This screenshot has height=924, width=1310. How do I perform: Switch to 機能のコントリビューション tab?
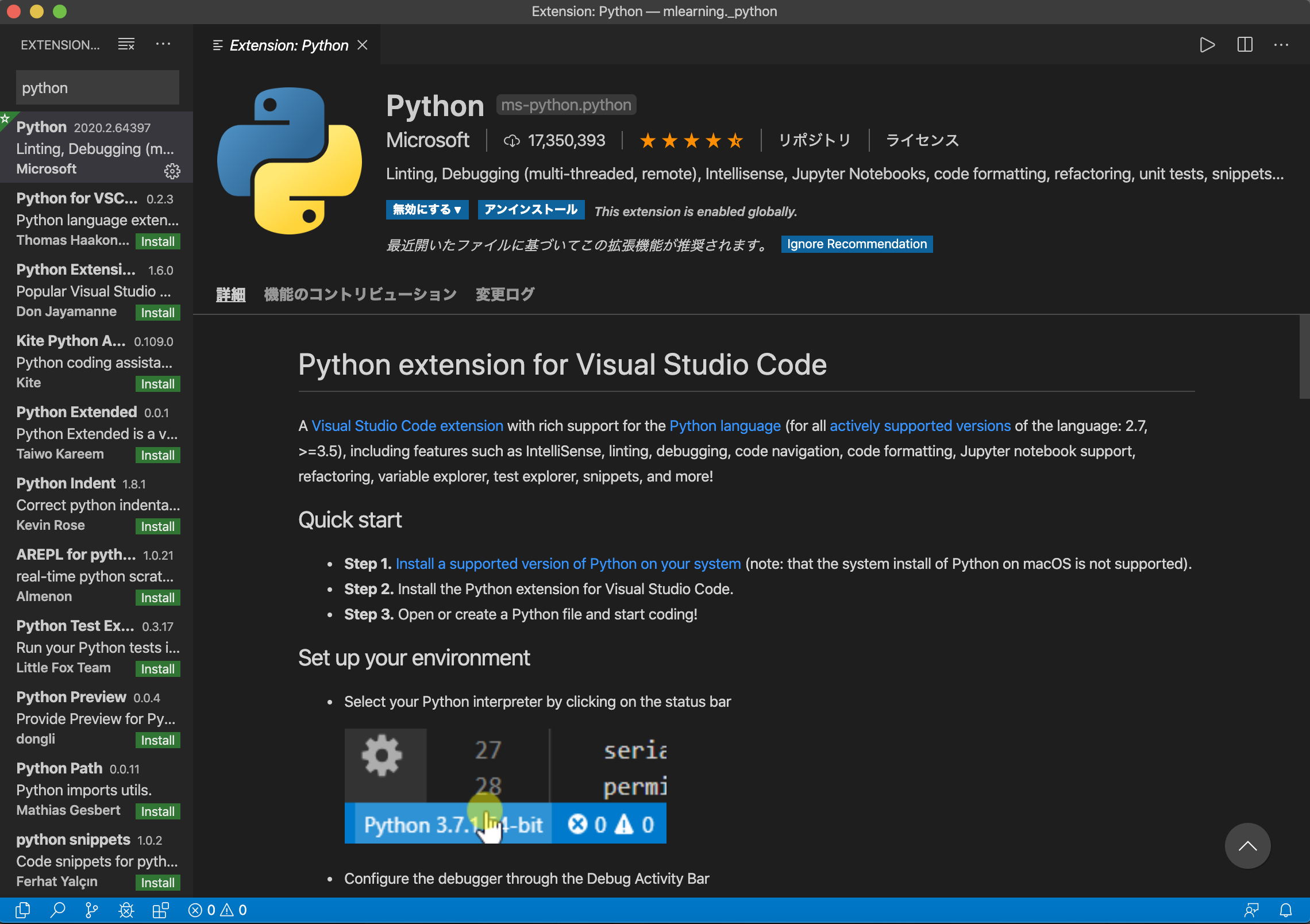tap(360, 295)
